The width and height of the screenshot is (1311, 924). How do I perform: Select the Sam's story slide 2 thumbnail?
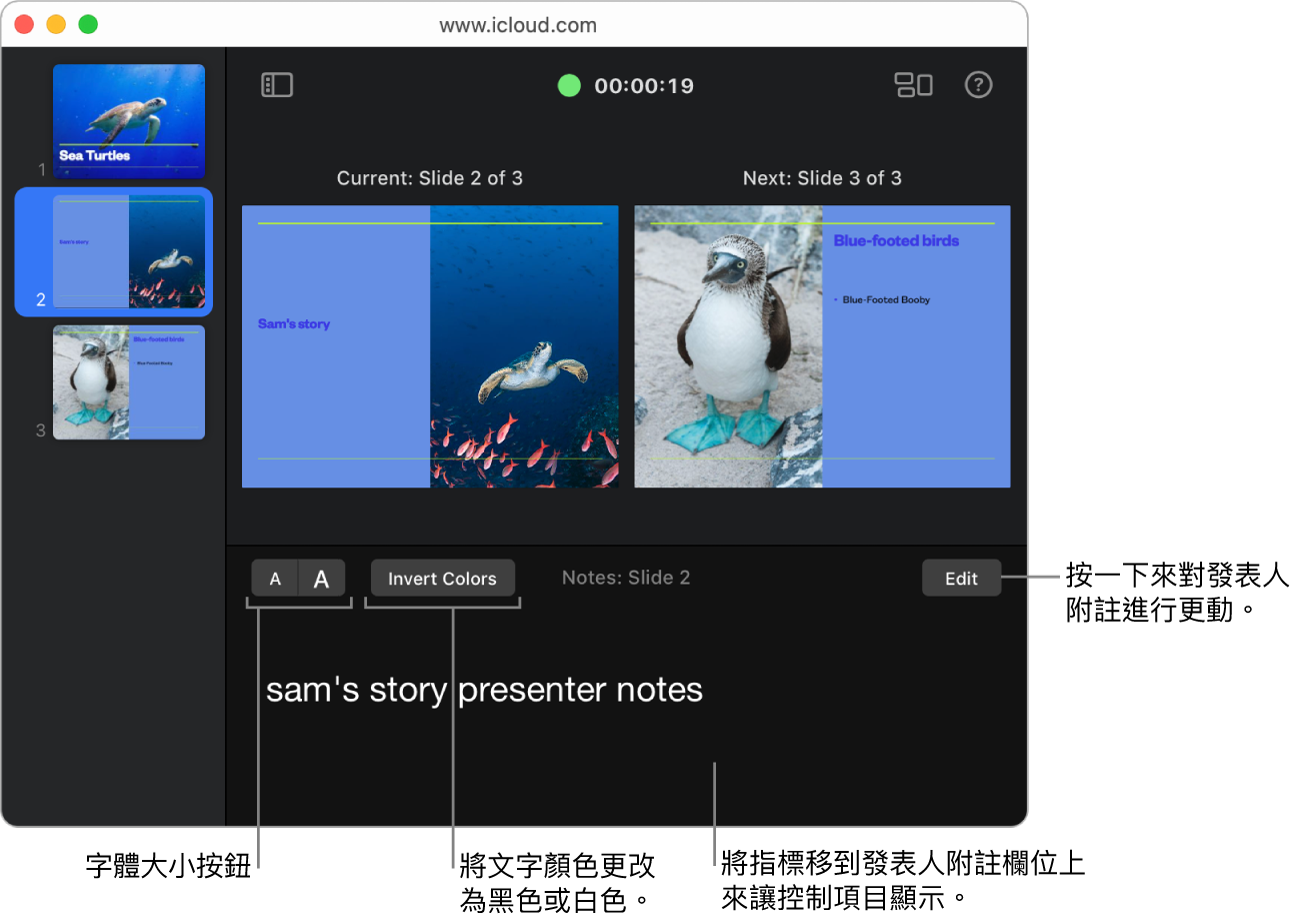click(x=129, y=252)
